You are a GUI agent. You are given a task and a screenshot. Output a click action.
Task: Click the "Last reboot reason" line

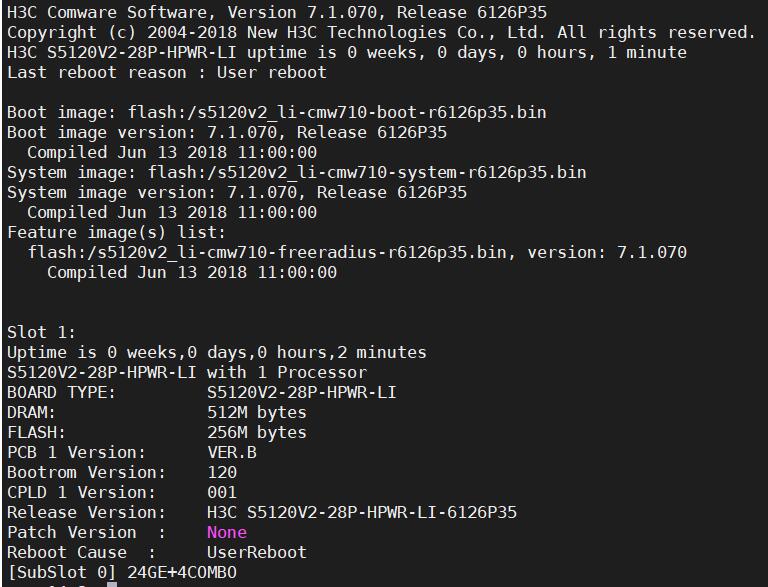(166, 72)
